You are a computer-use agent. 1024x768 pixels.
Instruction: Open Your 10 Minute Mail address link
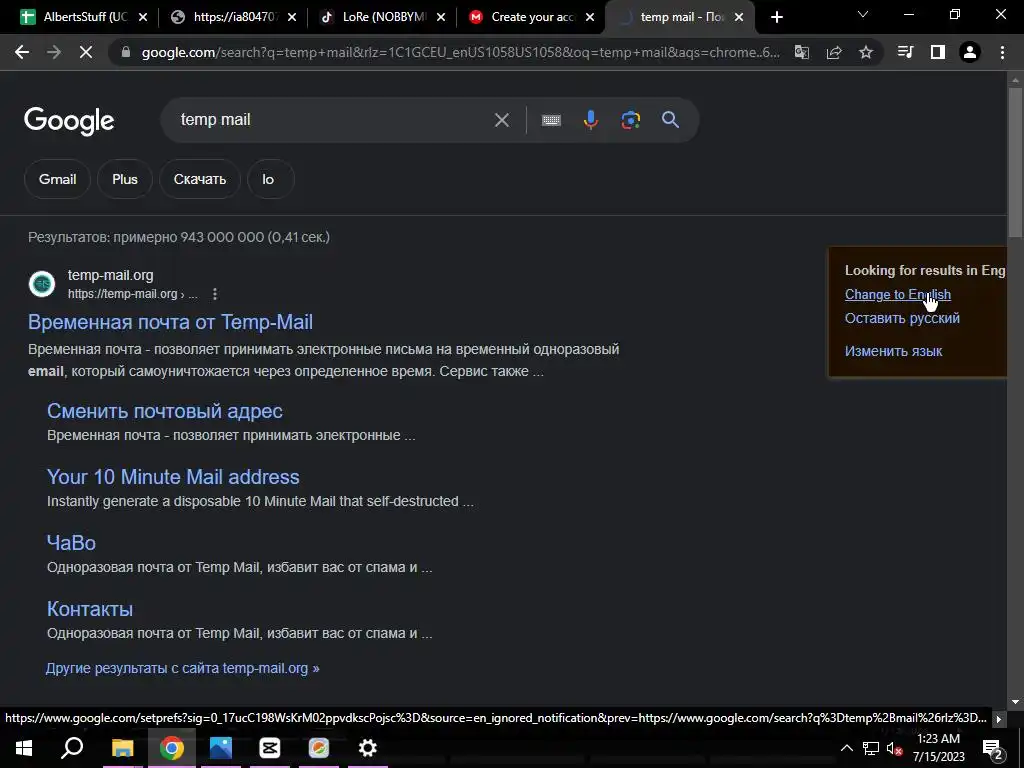click(x=173, y=477)
